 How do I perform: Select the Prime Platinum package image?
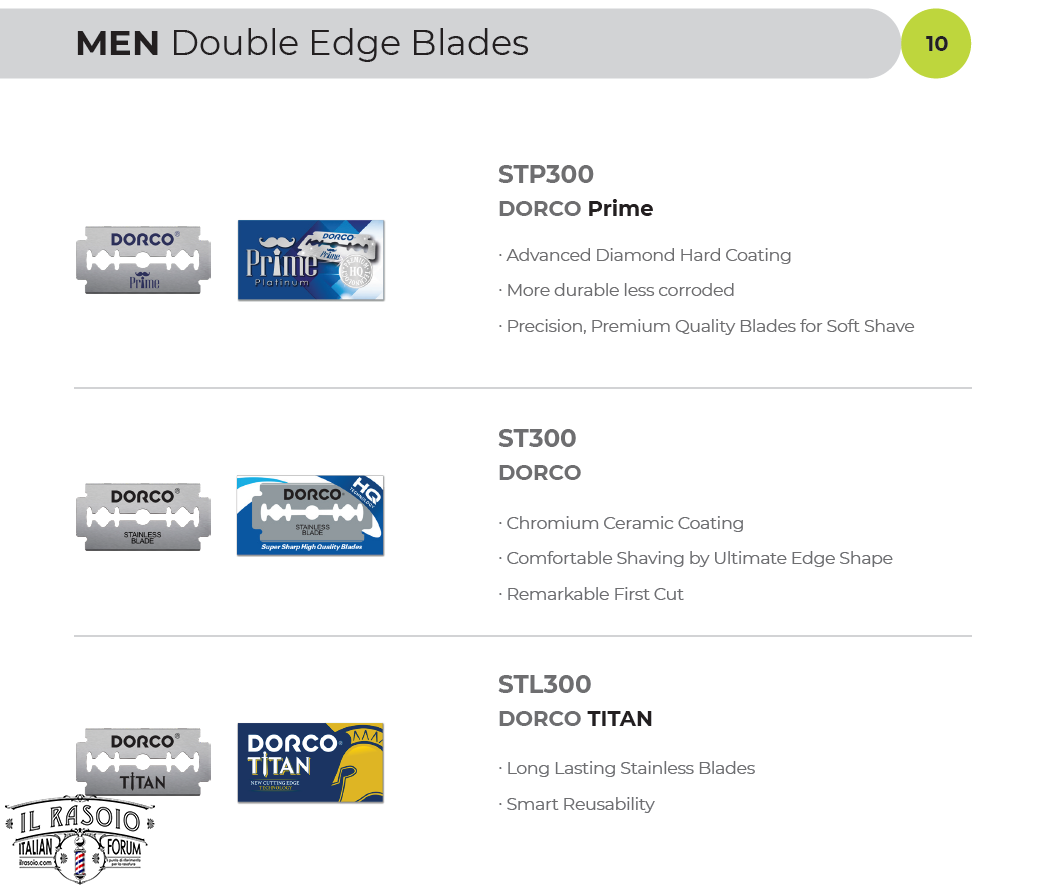[x=311, y=260]
